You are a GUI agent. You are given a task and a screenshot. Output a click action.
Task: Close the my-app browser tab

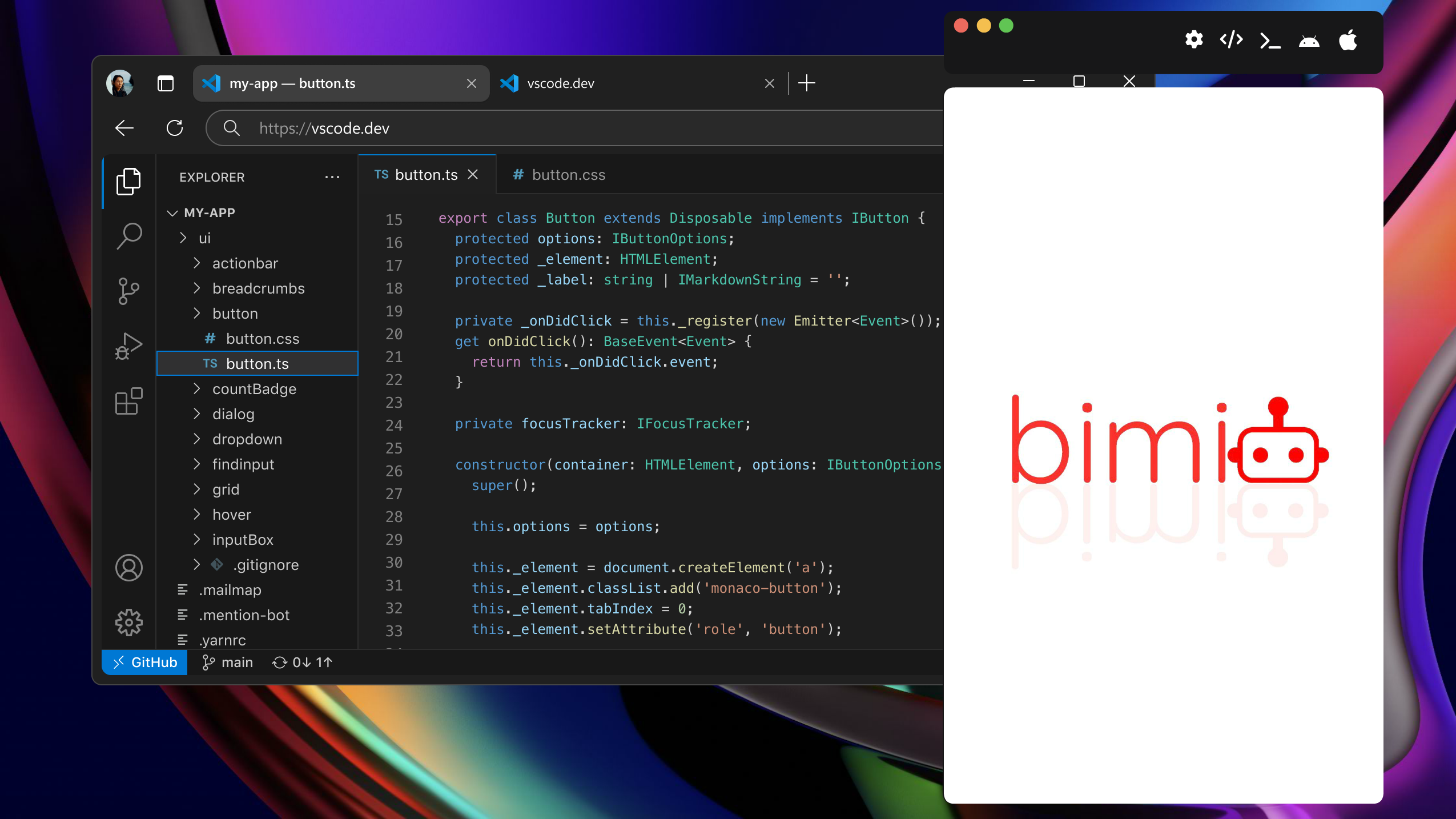[472, 83]
